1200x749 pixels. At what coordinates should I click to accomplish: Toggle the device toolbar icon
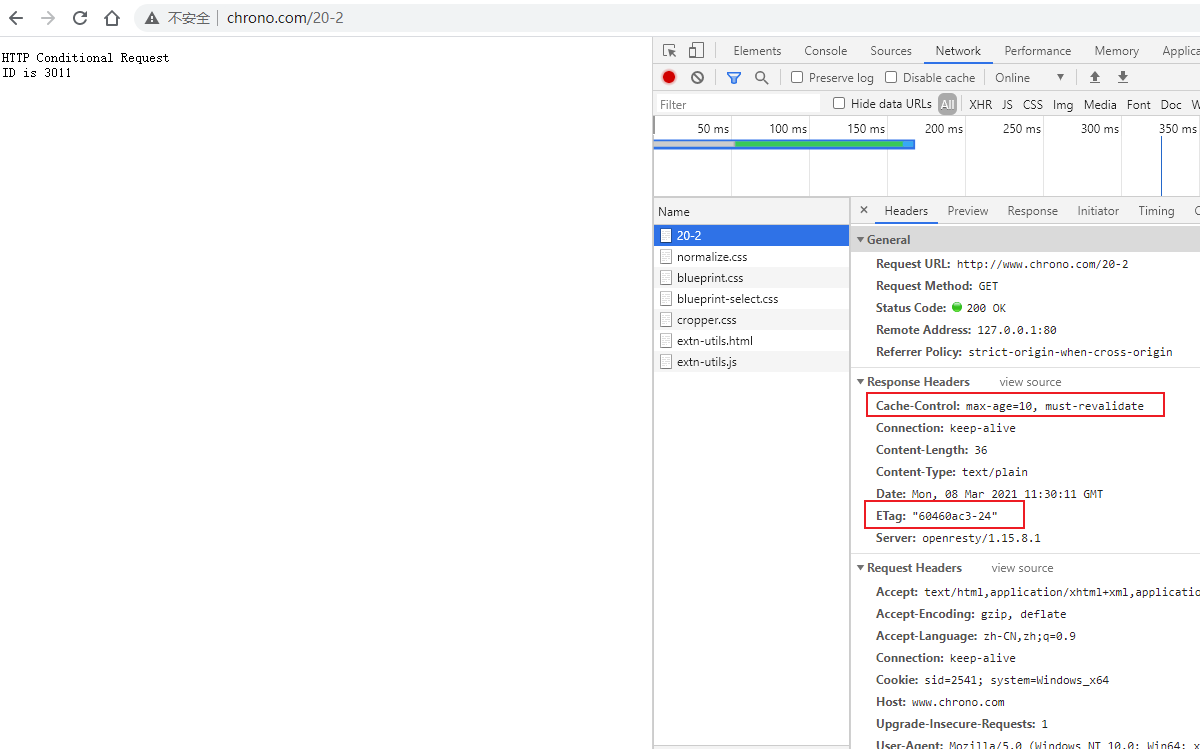click(696, 51)
